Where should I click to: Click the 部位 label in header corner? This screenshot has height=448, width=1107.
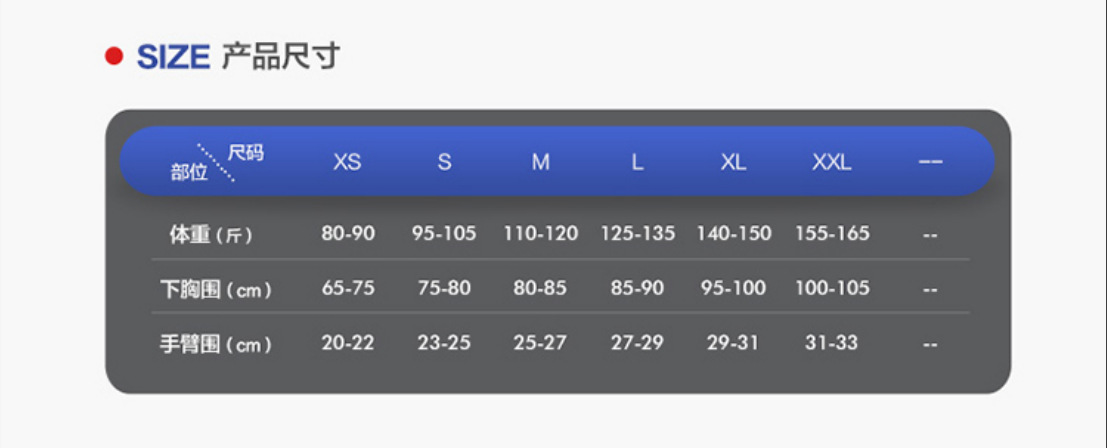tap(188, 172)
